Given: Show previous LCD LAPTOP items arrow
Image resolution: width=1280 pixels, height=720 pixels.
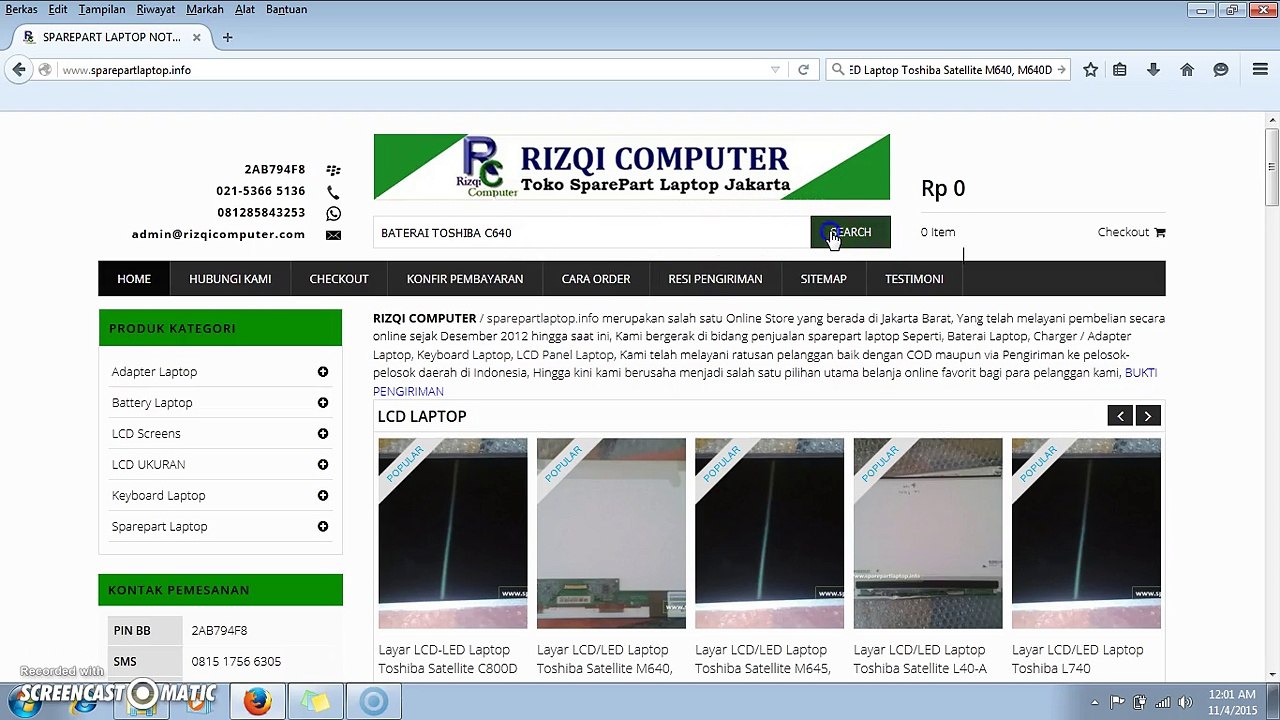Looking at the screenshot, I should click(1120, 416).
